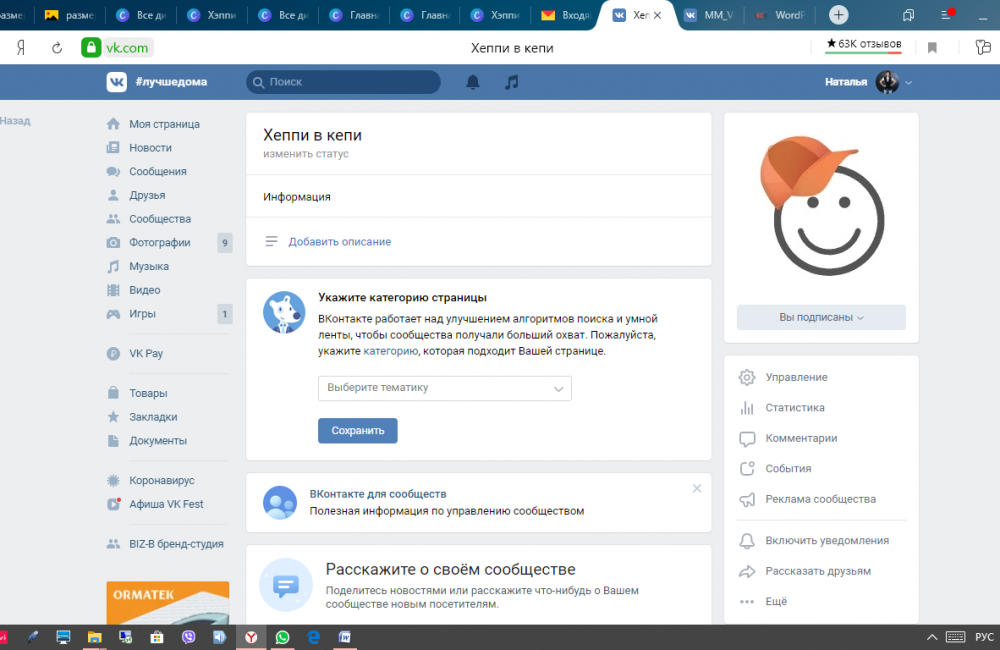Image resolution: width=1000 pixels, height=650 pixels.
Task: Open Viber from the taskbar
Action: coord(188,637)
